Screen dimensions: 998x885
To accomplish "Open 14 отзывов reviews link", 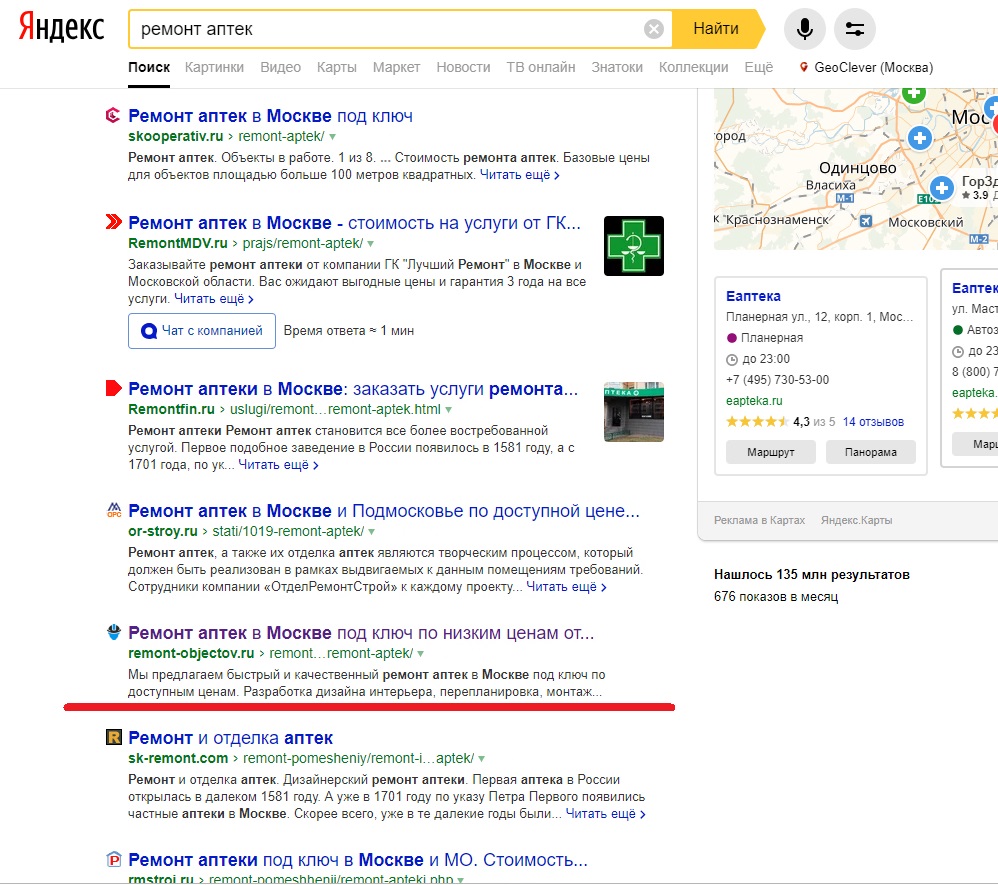I will [873, 421].
